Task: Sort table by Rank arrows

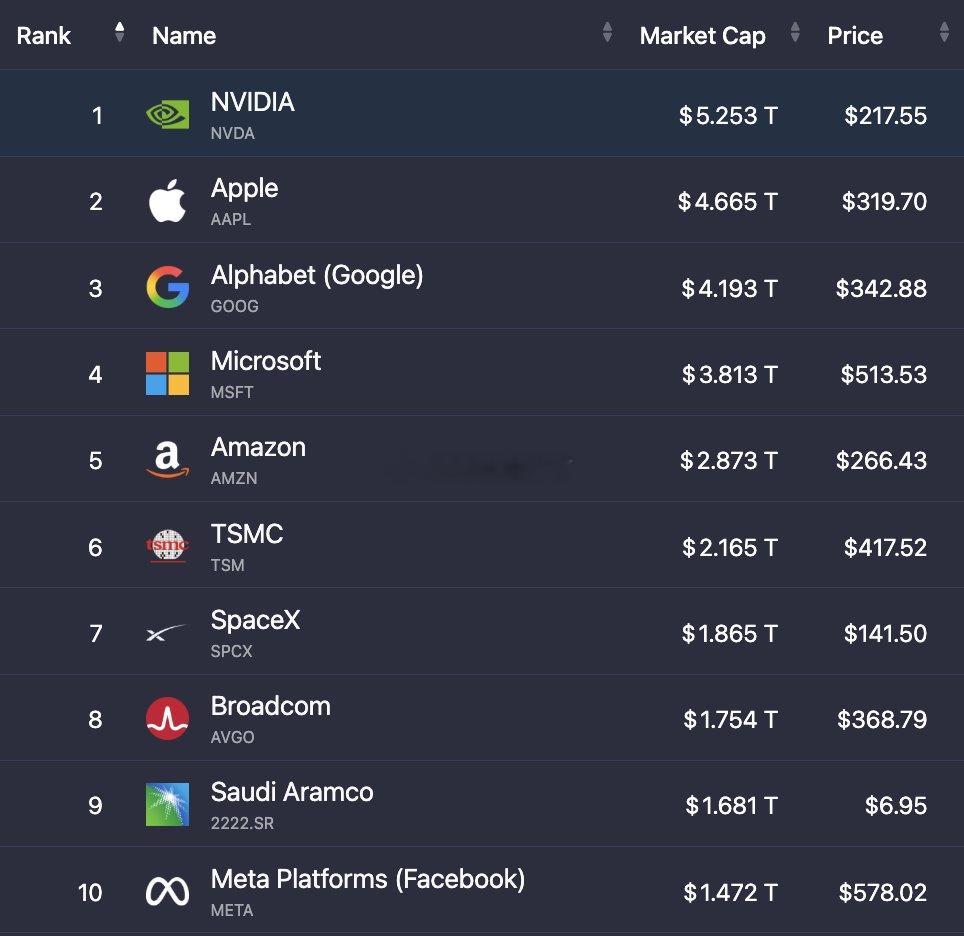Action: 120,33
